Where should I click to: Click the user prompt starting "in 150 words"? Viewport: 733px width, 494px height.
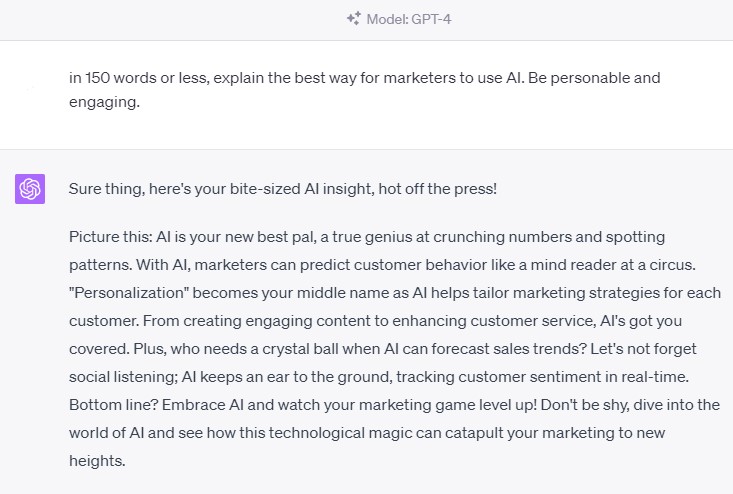click(300, 77)
